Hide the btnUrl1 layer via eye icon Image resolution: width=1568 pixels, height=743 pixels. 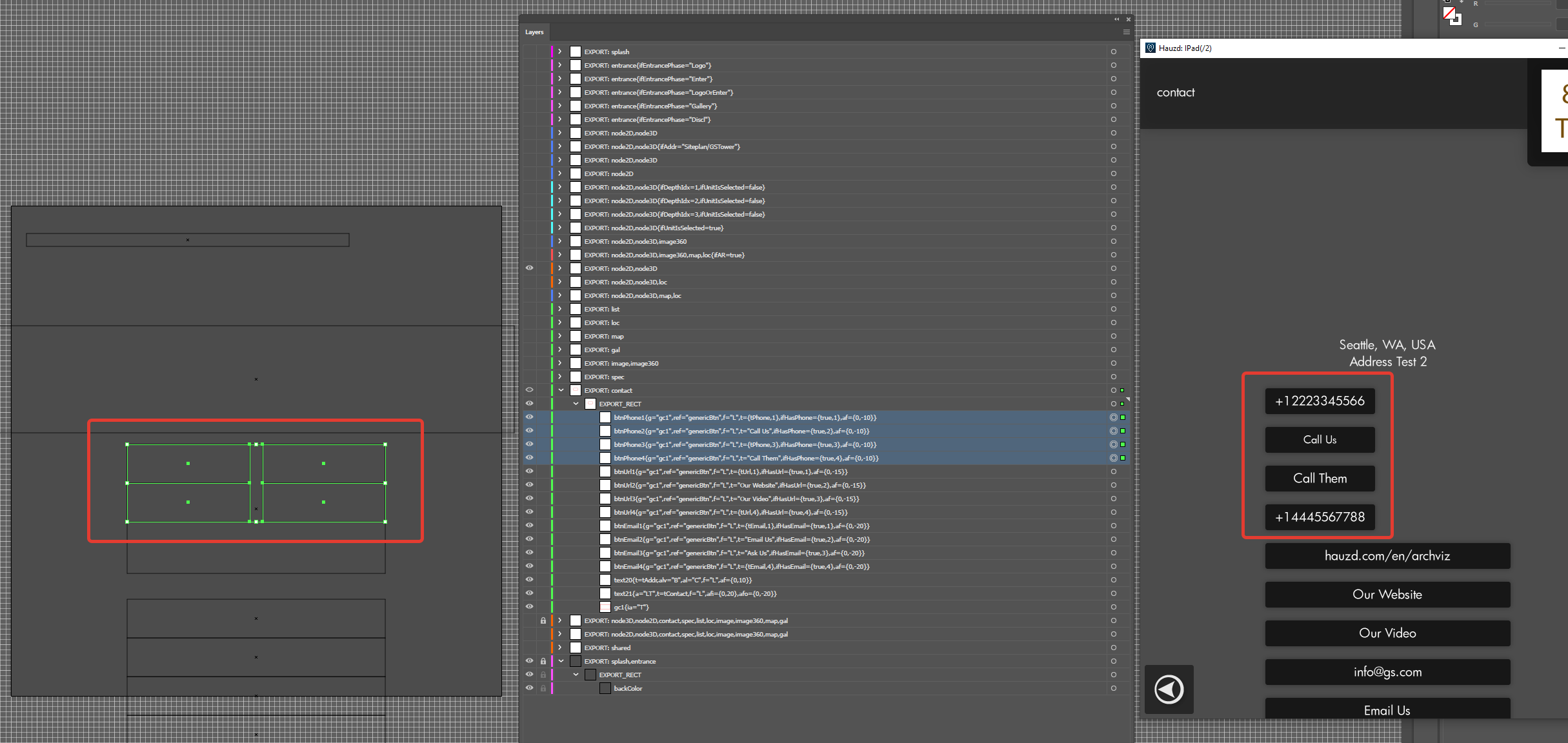529,471
